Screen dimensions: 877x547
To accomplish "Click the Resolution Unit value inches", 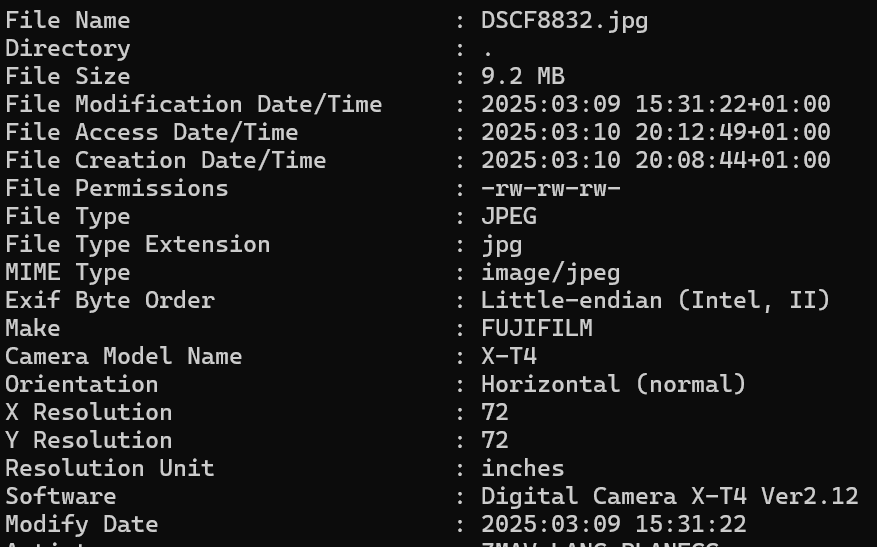I will (522, 468).
